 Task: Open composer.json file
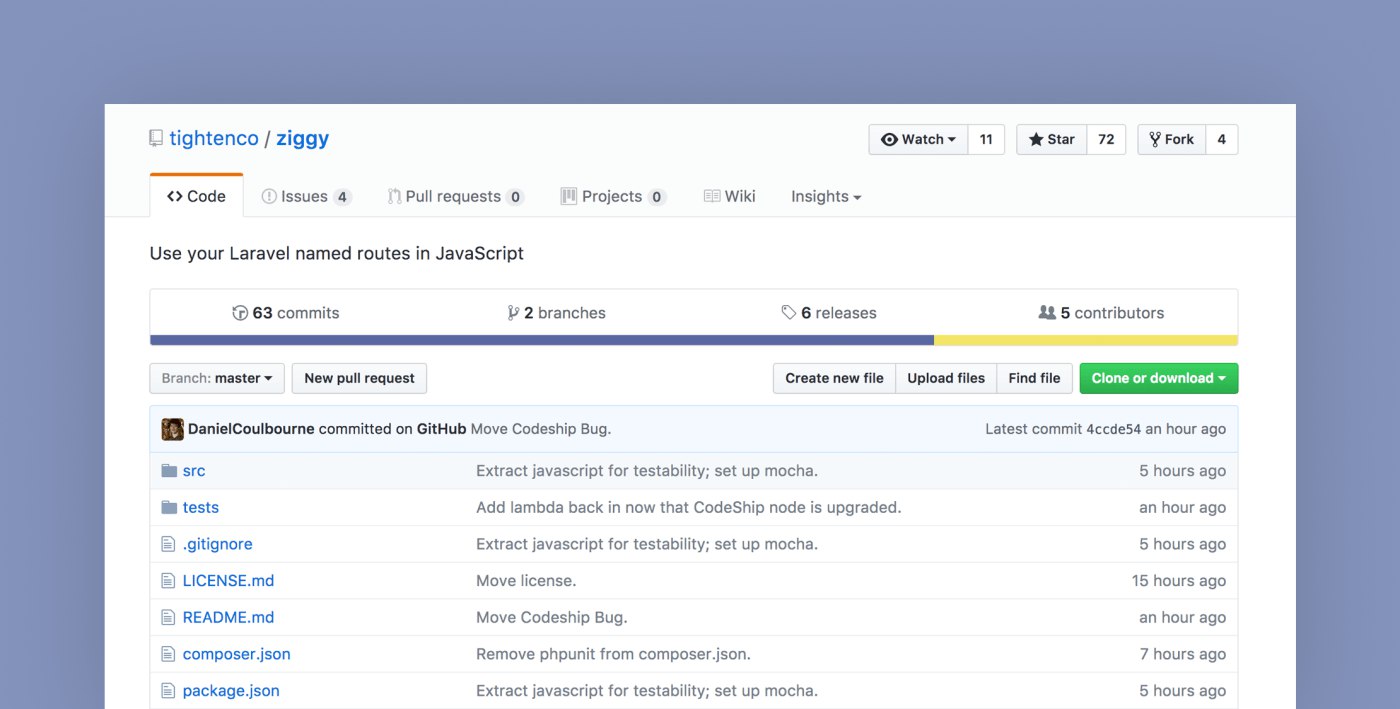(x=237, y=654)
